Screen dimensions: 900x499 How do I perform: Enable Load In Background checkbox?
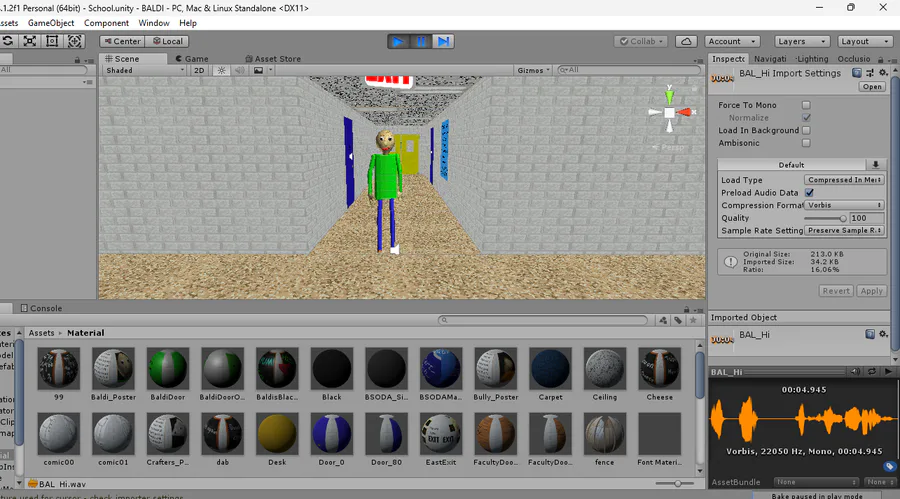(x=806, y=130)
